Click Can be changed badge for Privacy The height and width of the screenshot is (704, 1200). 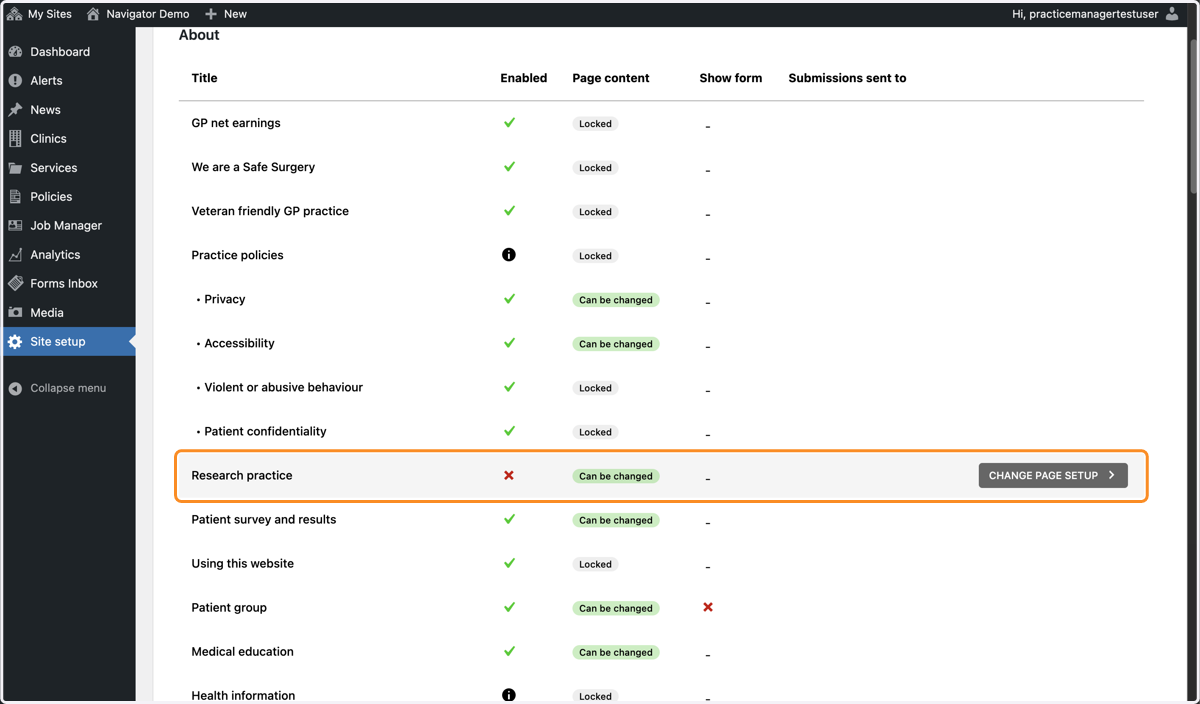616,300
